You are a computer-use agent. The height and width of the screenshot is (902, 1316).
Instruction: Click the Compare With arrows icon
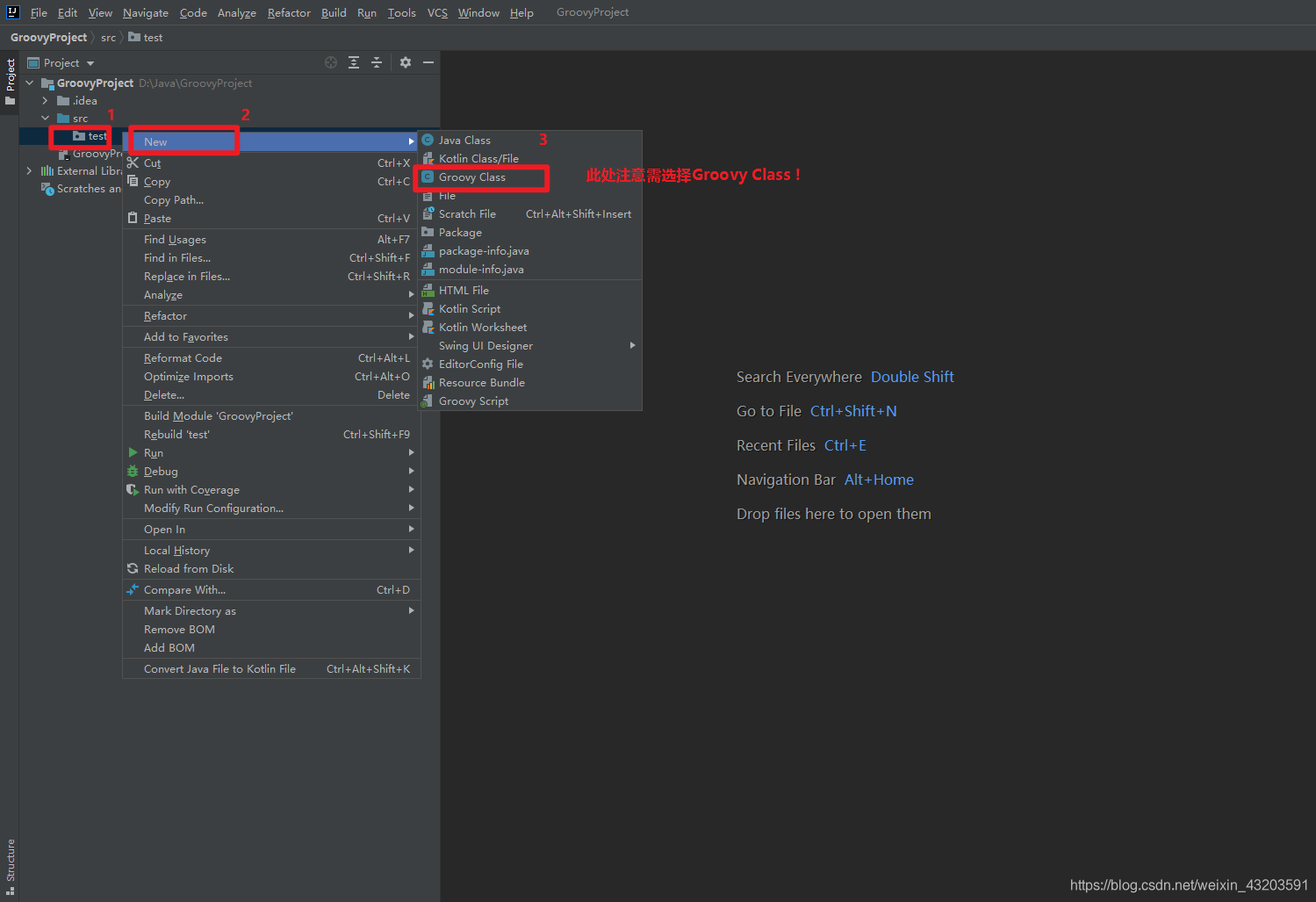click(x=133, y=589)
